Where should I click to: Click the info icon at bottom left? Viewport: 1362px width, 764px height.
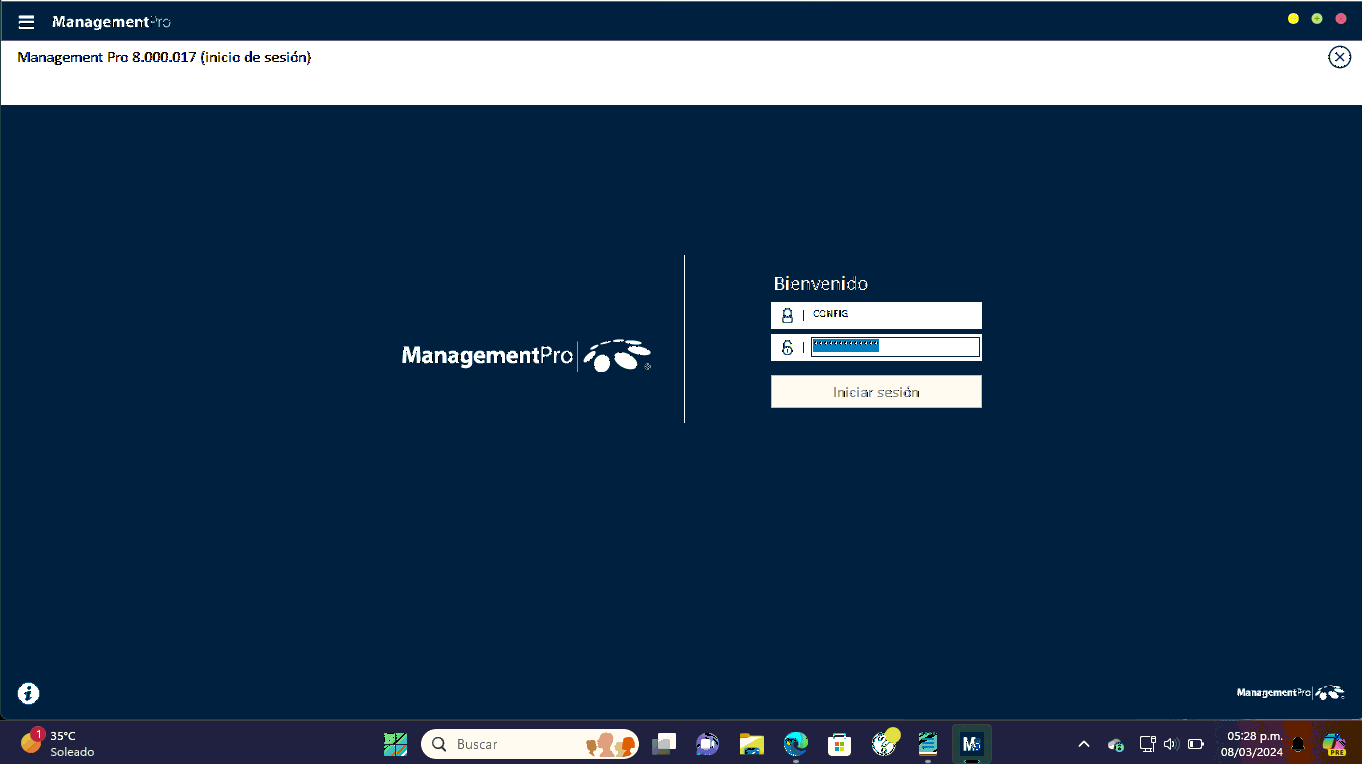(x=28, y=693)
